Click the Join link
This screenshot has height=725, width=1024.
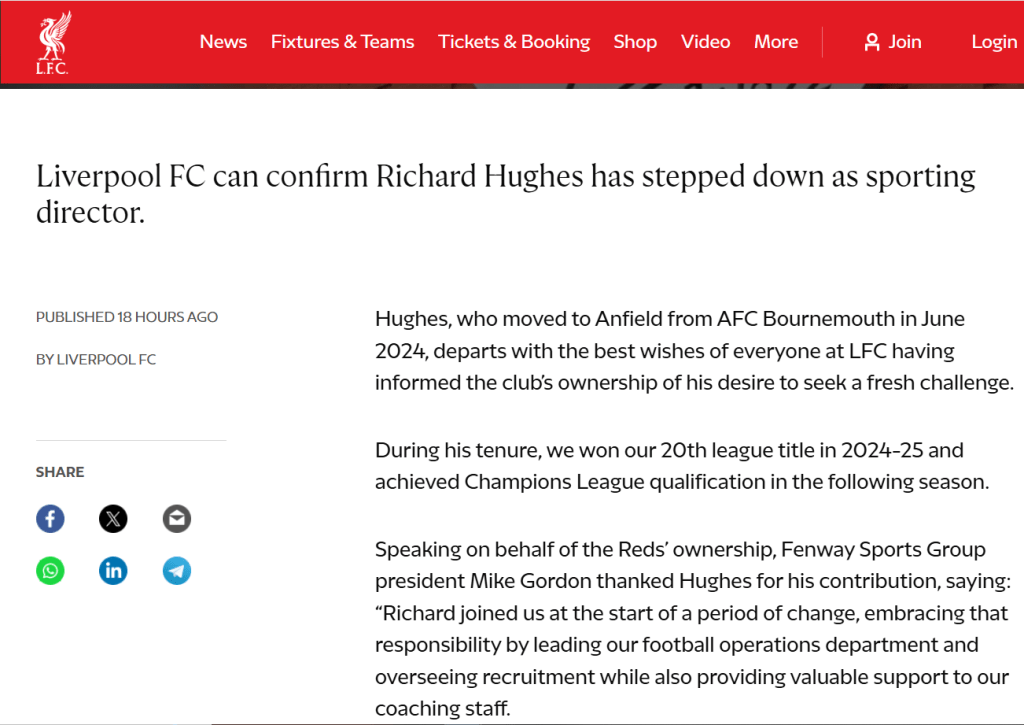pos(904,42)
